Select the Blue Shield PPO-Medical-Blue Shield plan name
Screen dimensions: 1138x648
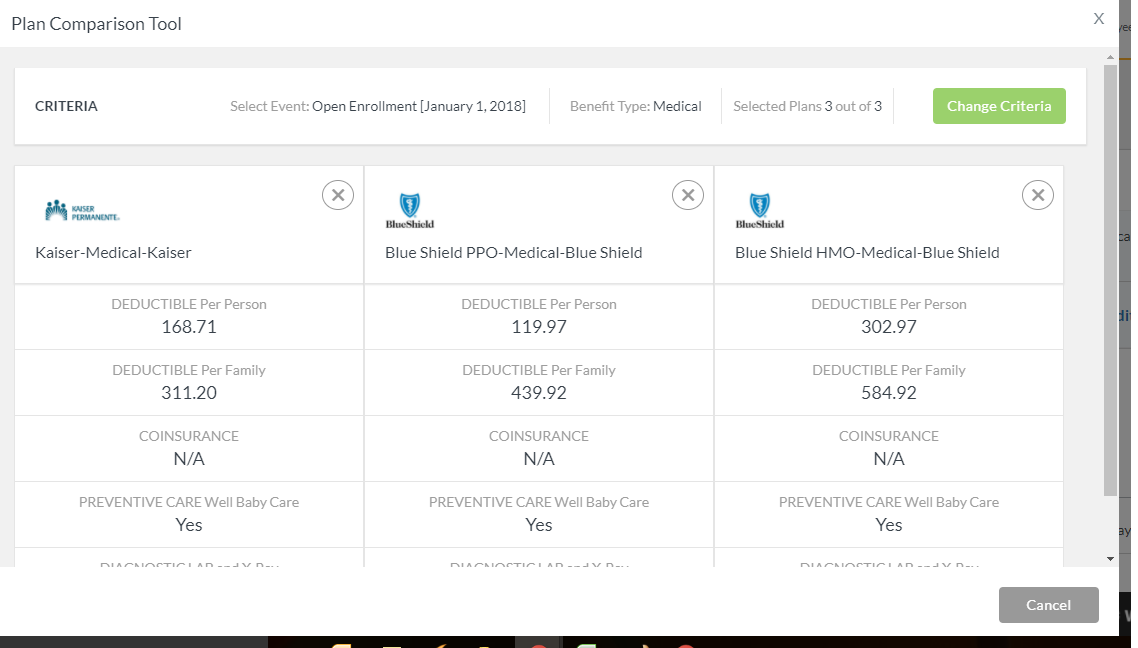click(x=514, y=253)
